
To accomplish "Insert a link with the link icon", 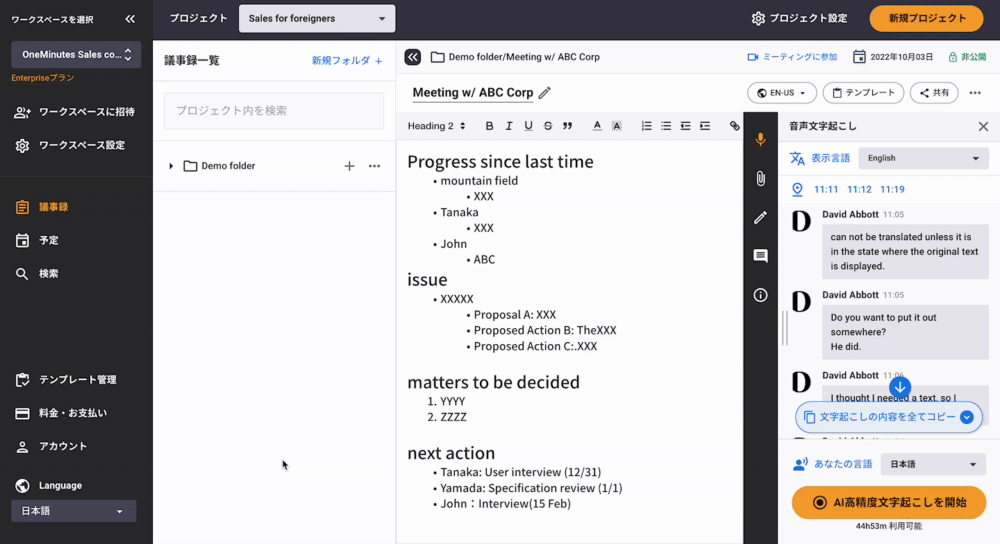I will (x=735, y=126).
